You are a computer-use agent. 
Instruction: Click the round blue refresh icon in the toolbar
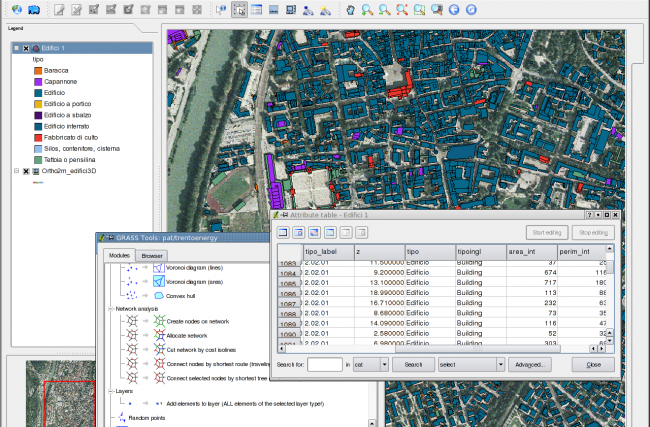tap(471, 10)
